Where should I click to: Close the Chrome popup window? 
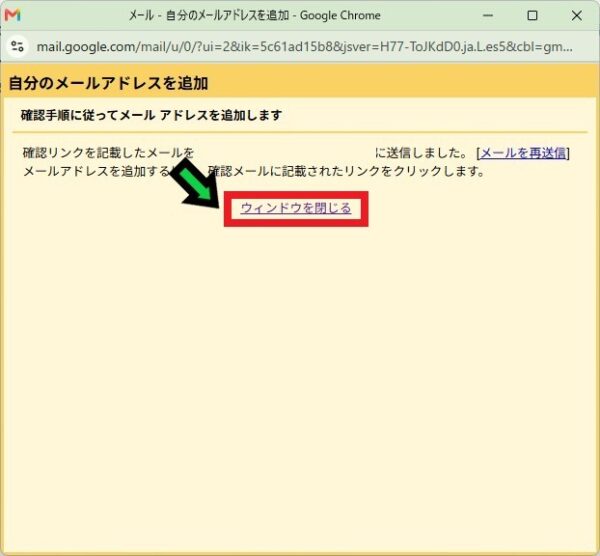click(577, 15)
